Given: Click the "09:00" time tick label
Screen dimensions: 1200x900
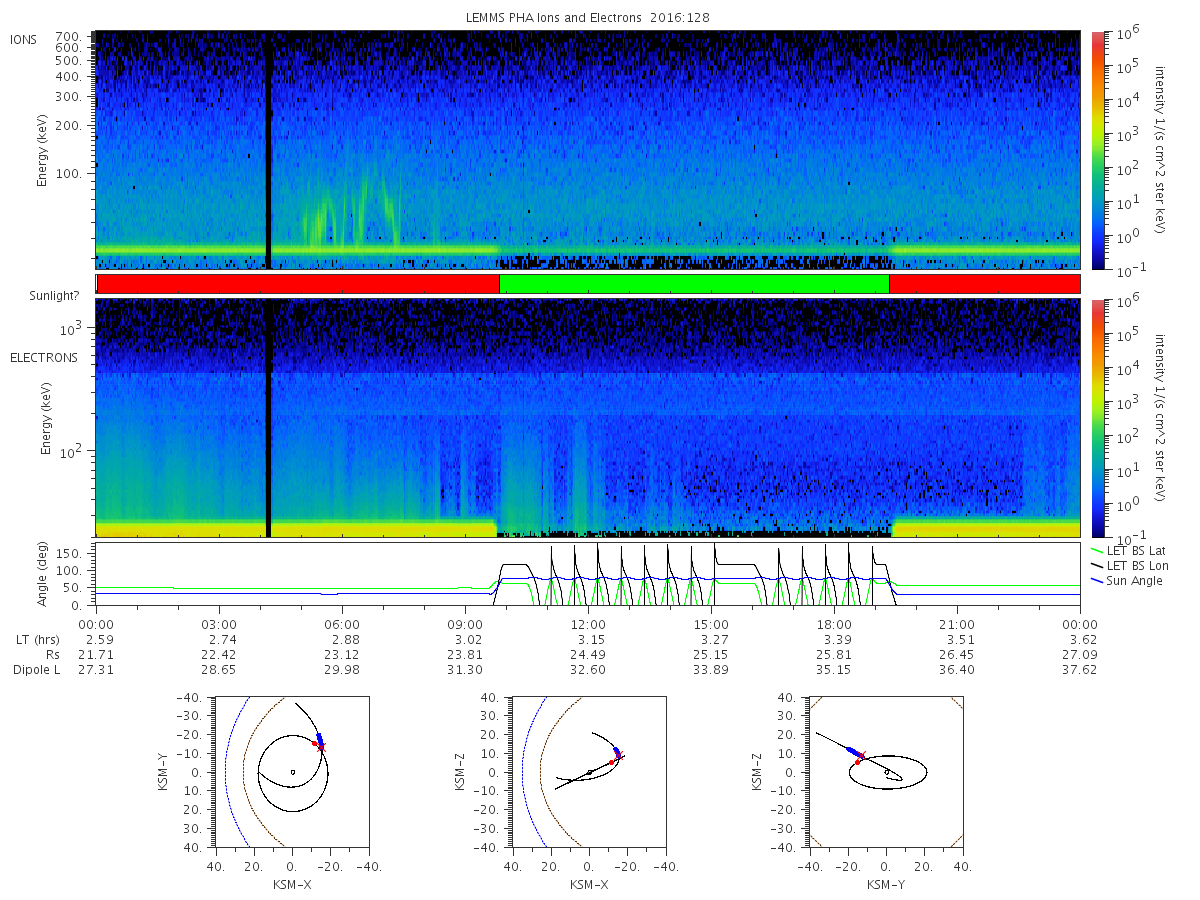Looking at the screenshot, I should [465, 624].
